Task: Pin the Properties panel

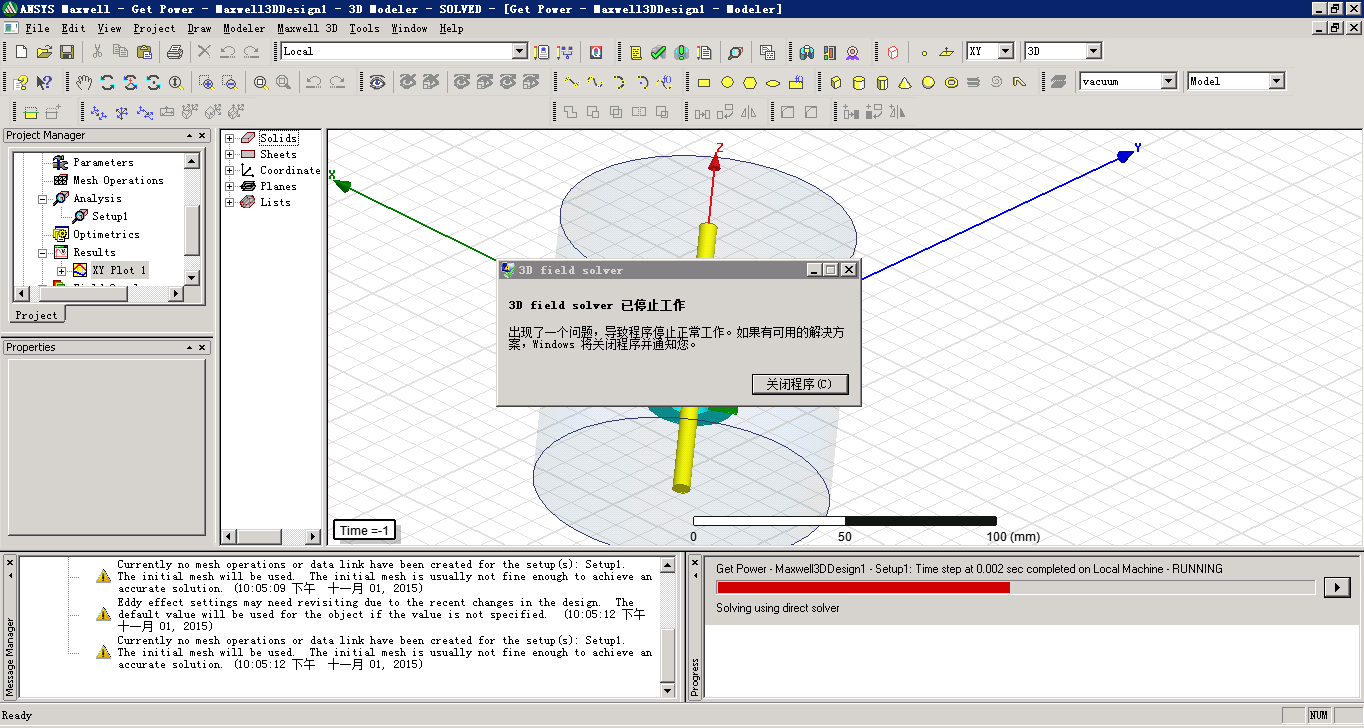Action: (x=188, y=347)
